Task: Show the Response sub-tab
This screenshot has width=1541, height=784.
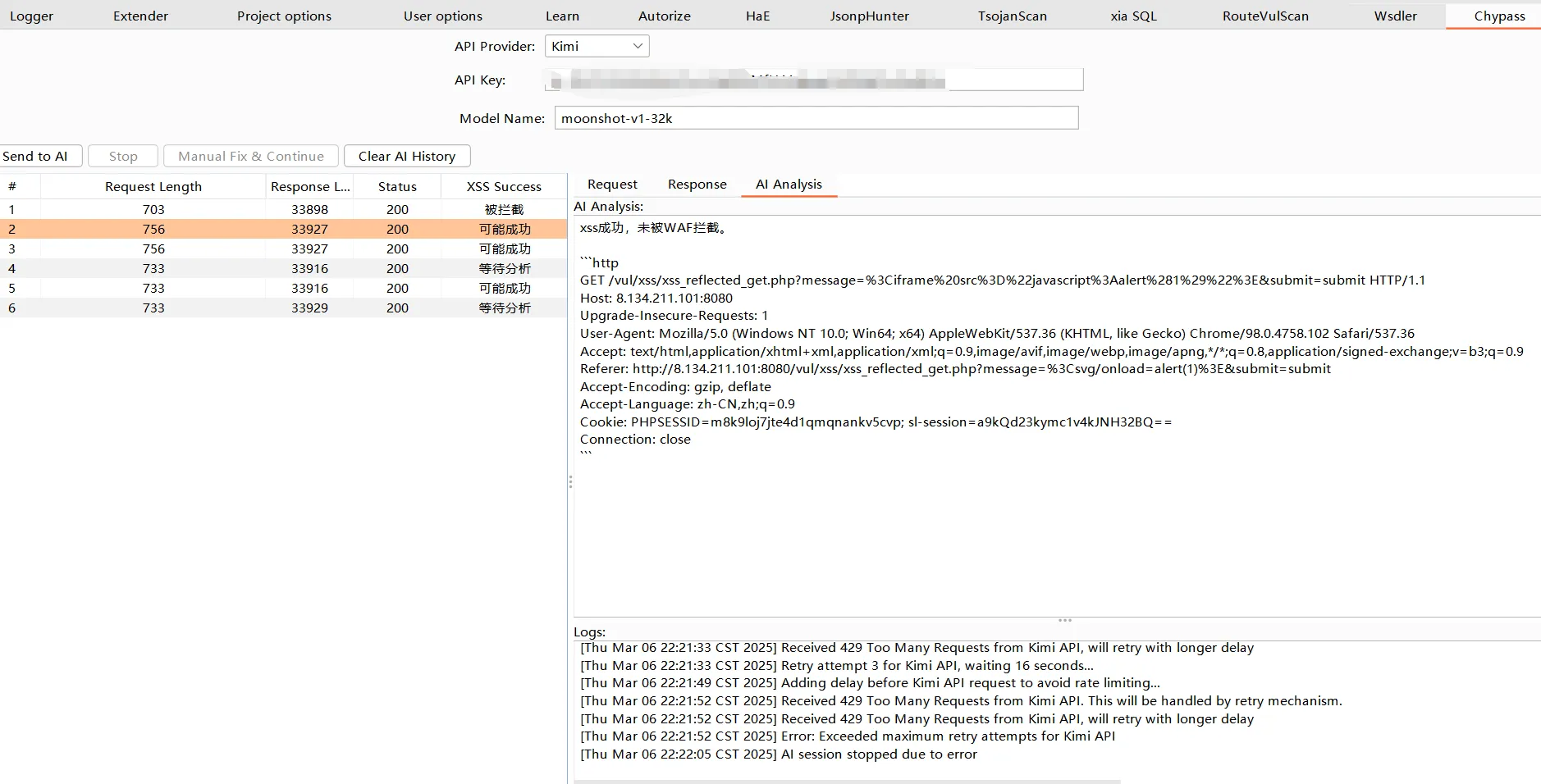Action: click(x=697, y=185)
